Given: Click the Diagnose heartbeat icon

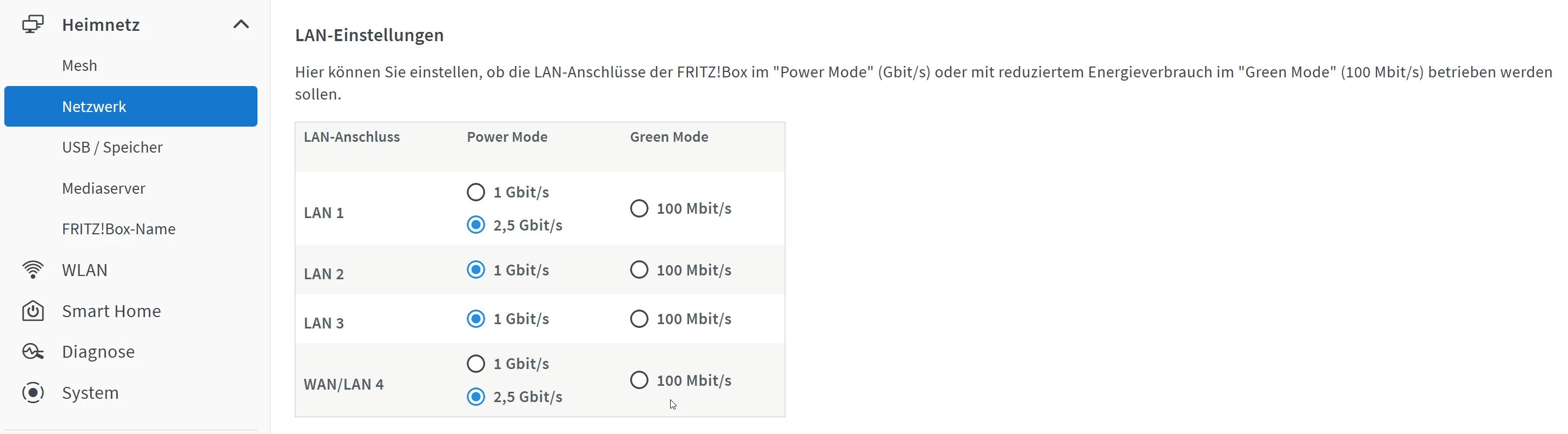Looking at the screenshot, I should (x=33, y=352).
